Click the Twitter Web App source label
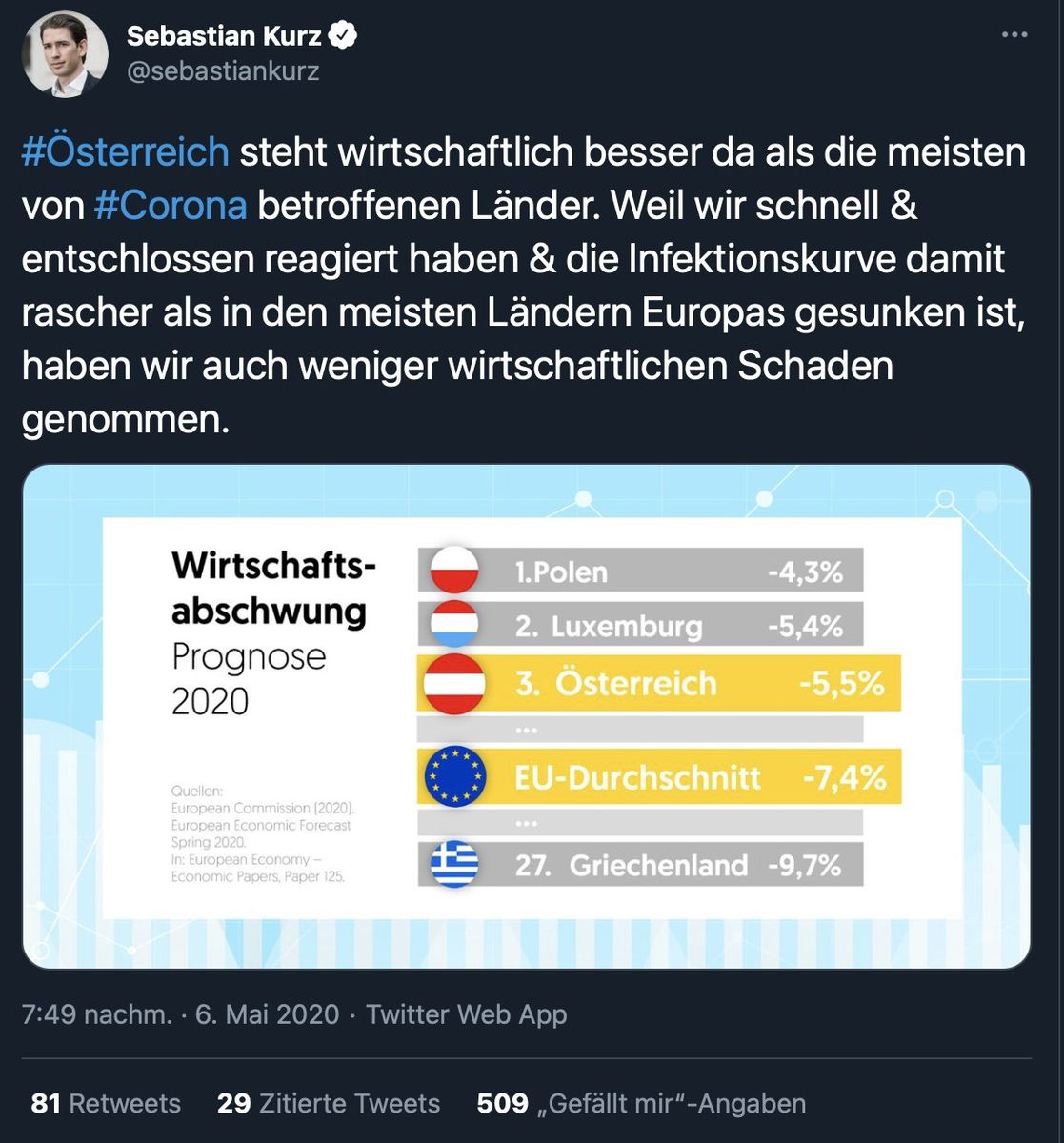 [466, 1014]
